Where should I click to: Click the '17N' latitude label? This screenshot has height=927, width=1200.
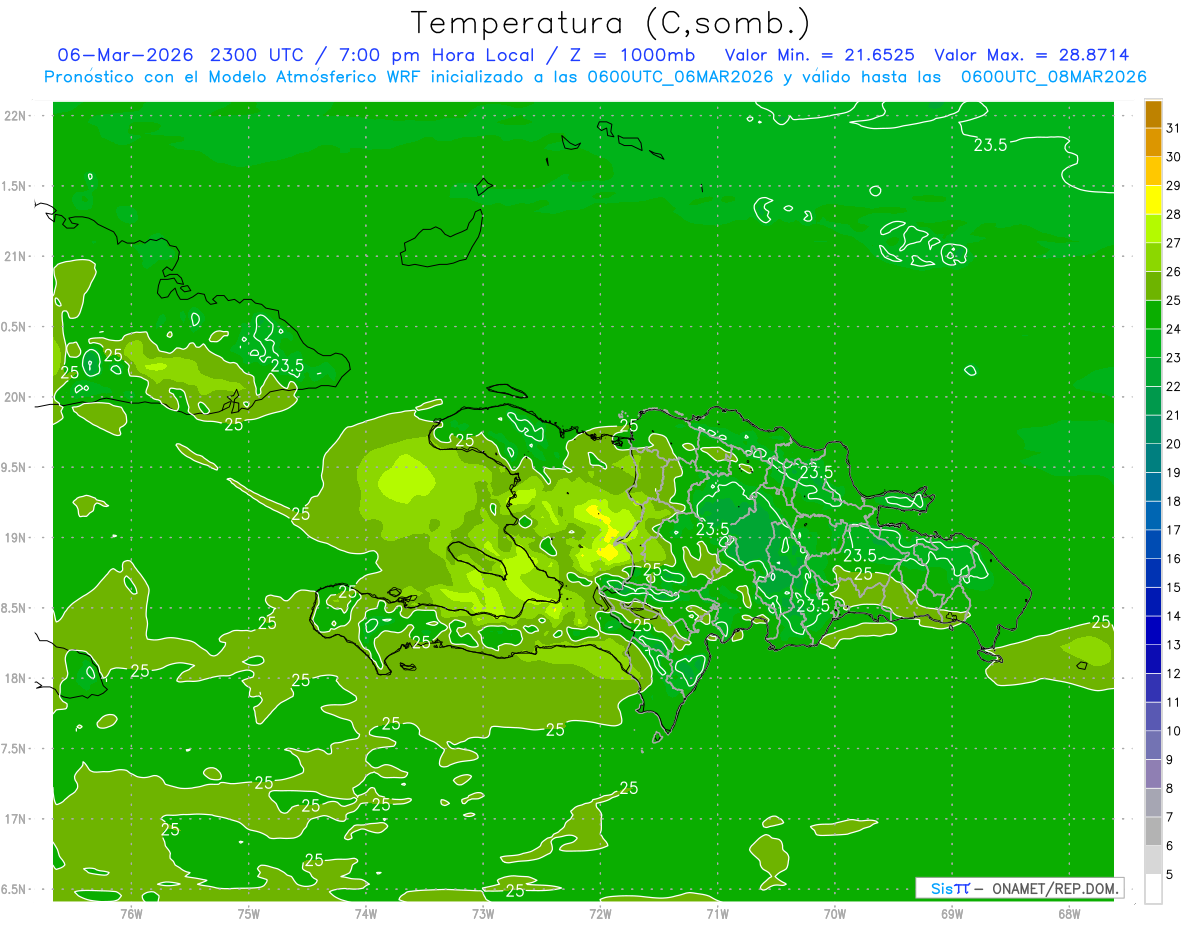(x=16, y=819)
